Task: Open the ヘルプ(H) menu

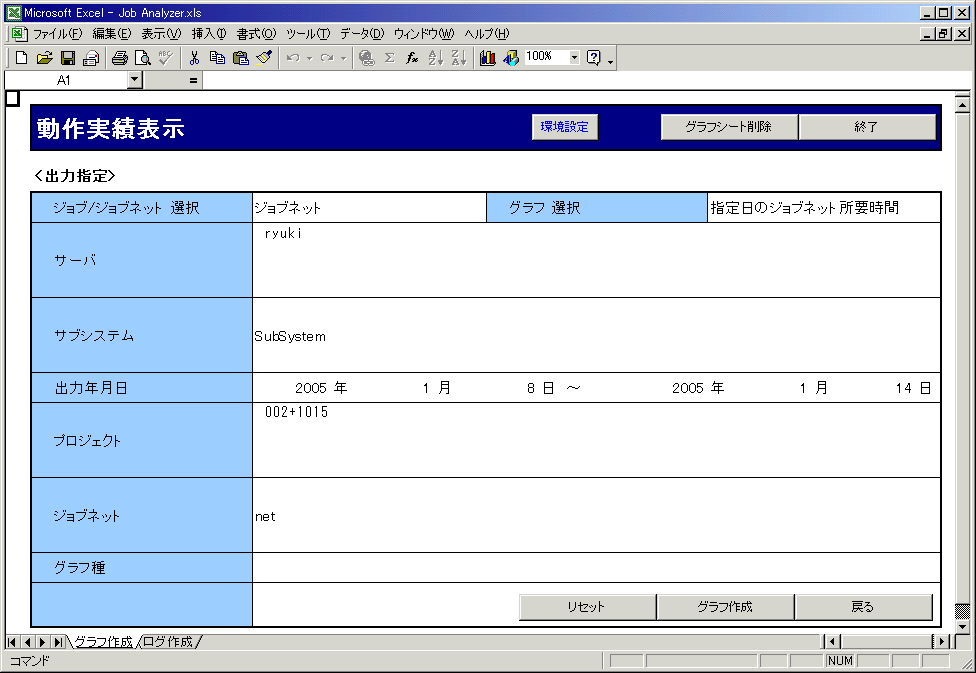Action: 487,34
